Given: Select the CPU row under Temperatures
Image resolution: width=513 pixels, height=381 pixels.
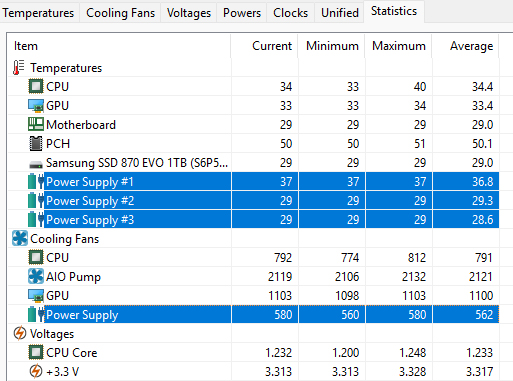Looking at the screenshot, I should (254, 86).
